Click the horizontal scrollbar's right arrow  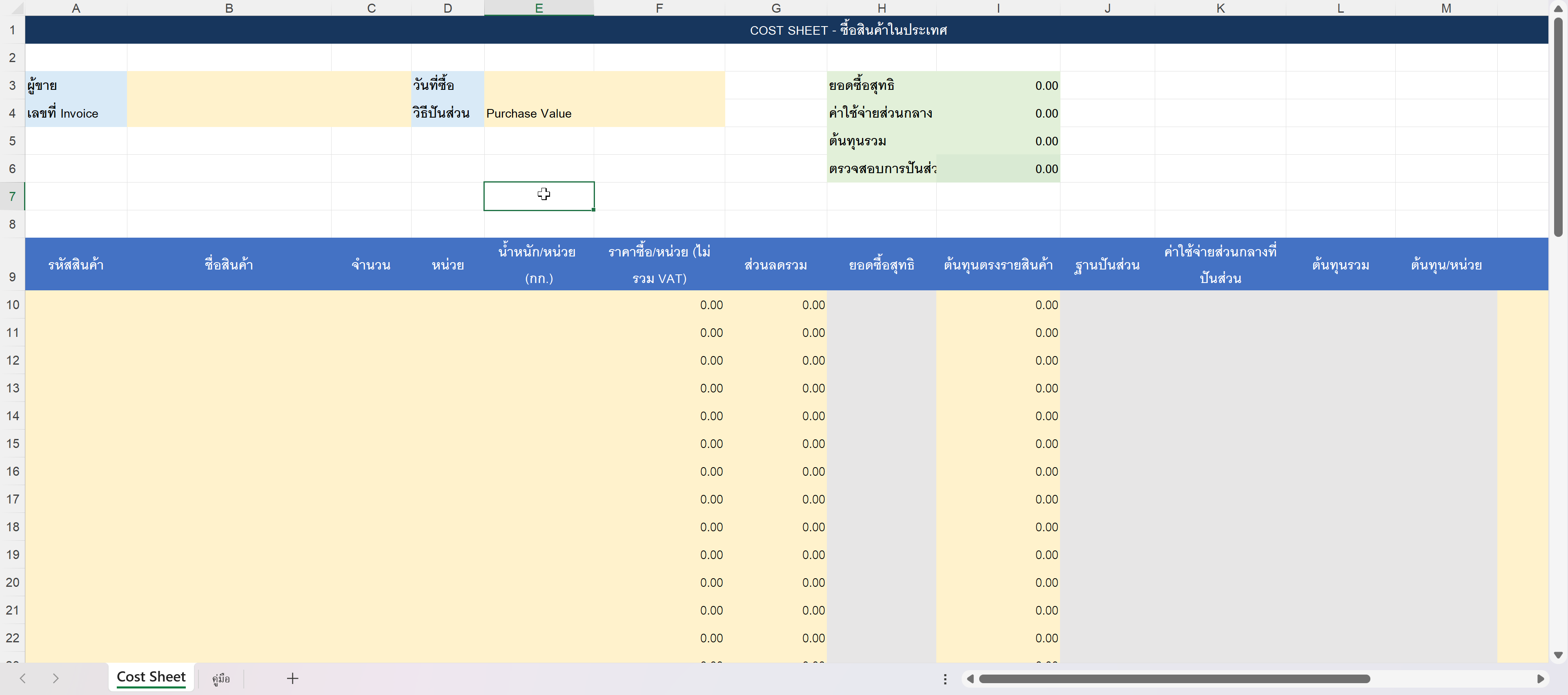[x=1541, y=679]
